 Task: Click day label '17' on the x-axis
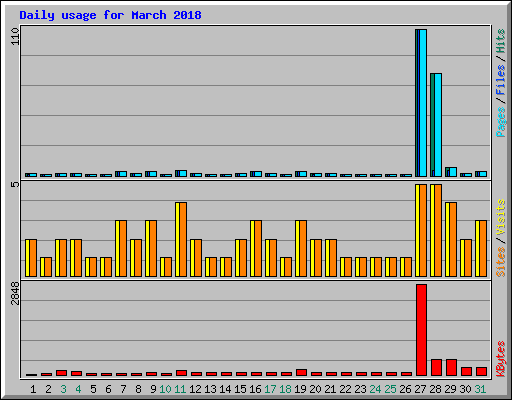270,389
